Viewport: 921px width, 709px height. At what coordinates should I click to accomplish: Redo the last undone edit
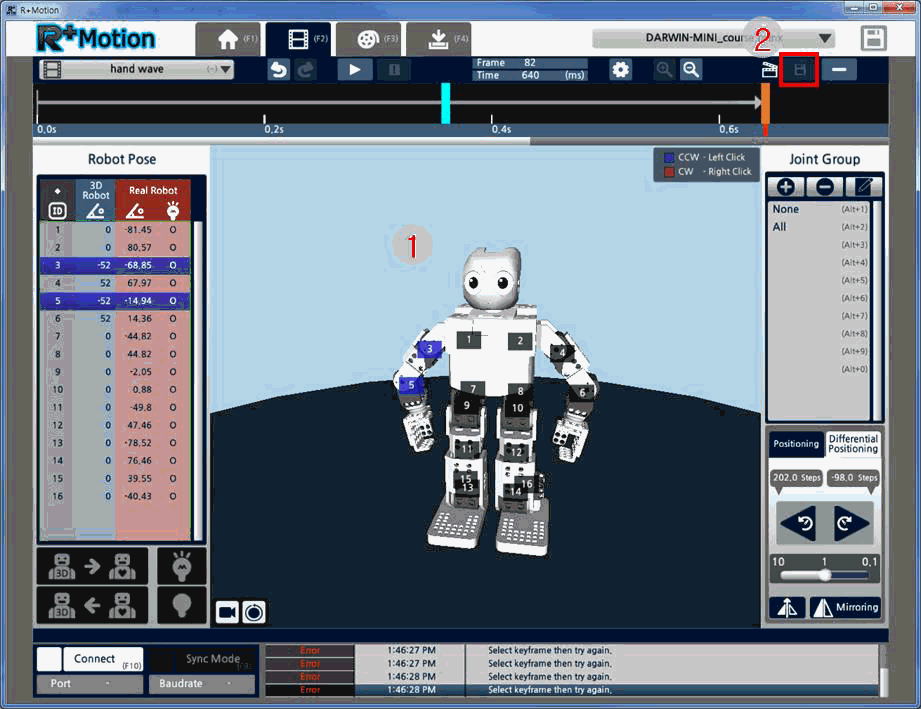pos(305,70)
